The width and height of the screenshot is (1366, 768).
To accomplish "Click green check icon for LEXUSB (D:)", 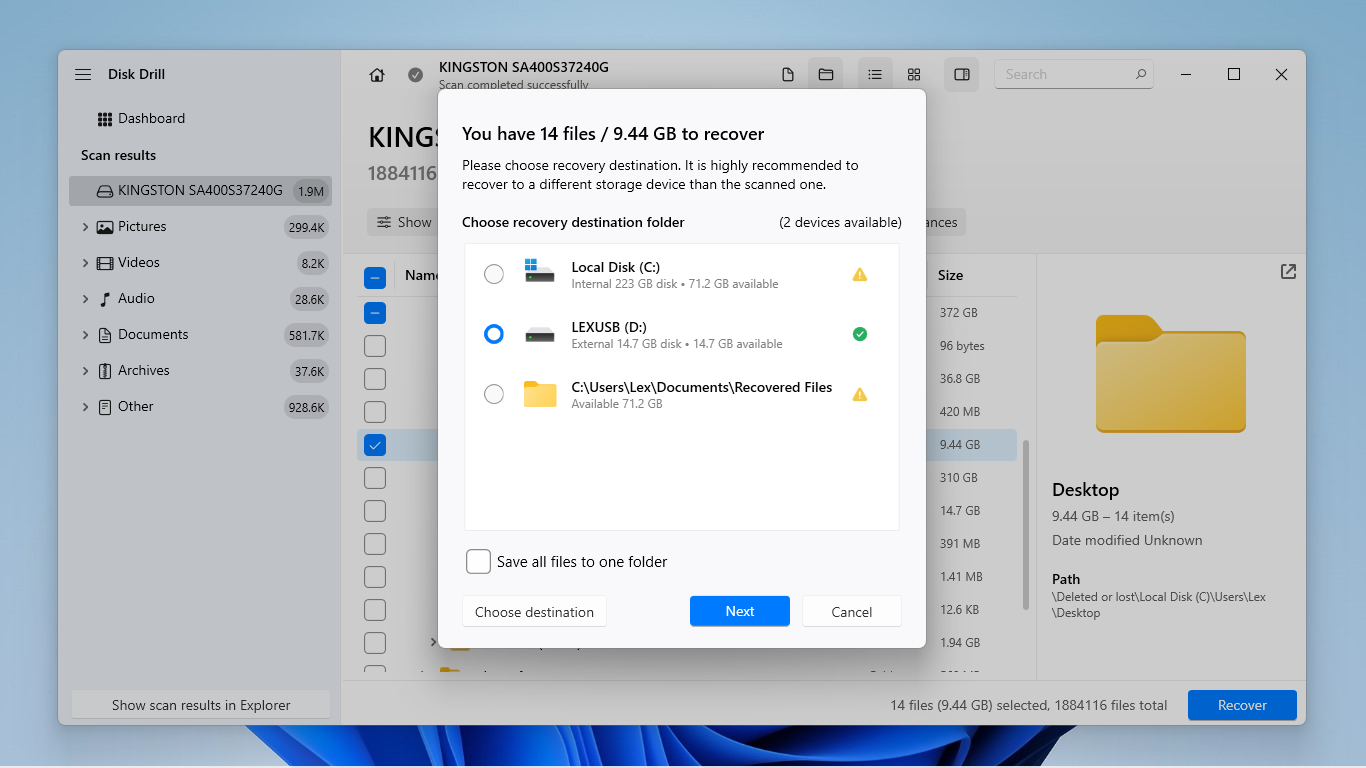I will [860, 334].
